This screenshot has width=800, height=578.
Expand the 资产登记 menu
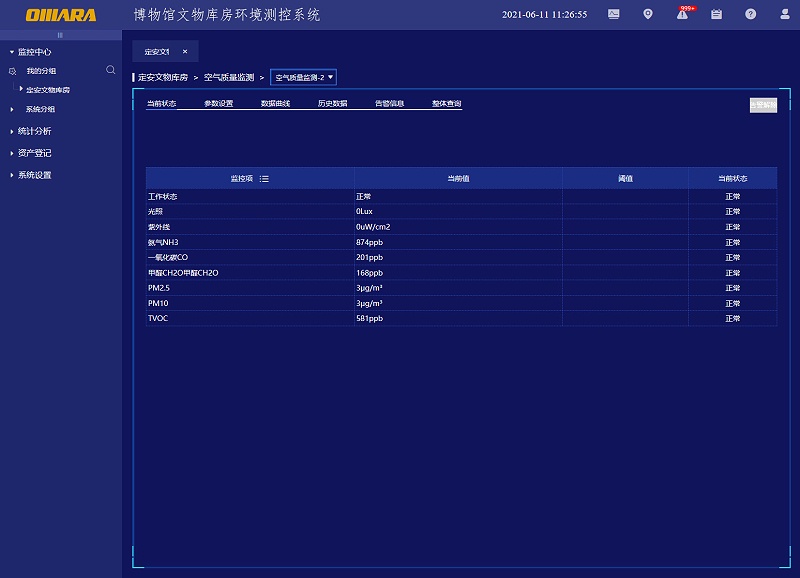pos(34,153)
